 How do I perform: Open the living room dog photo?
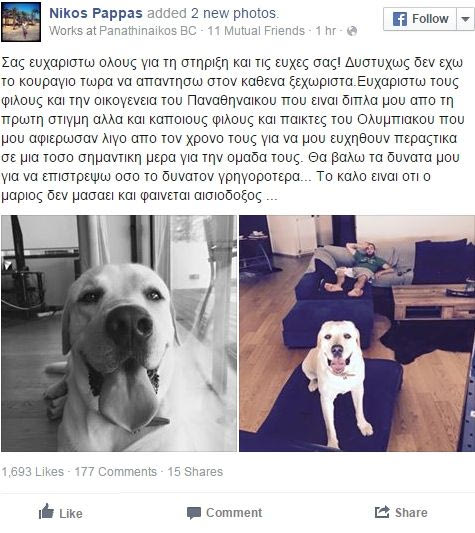357,333
